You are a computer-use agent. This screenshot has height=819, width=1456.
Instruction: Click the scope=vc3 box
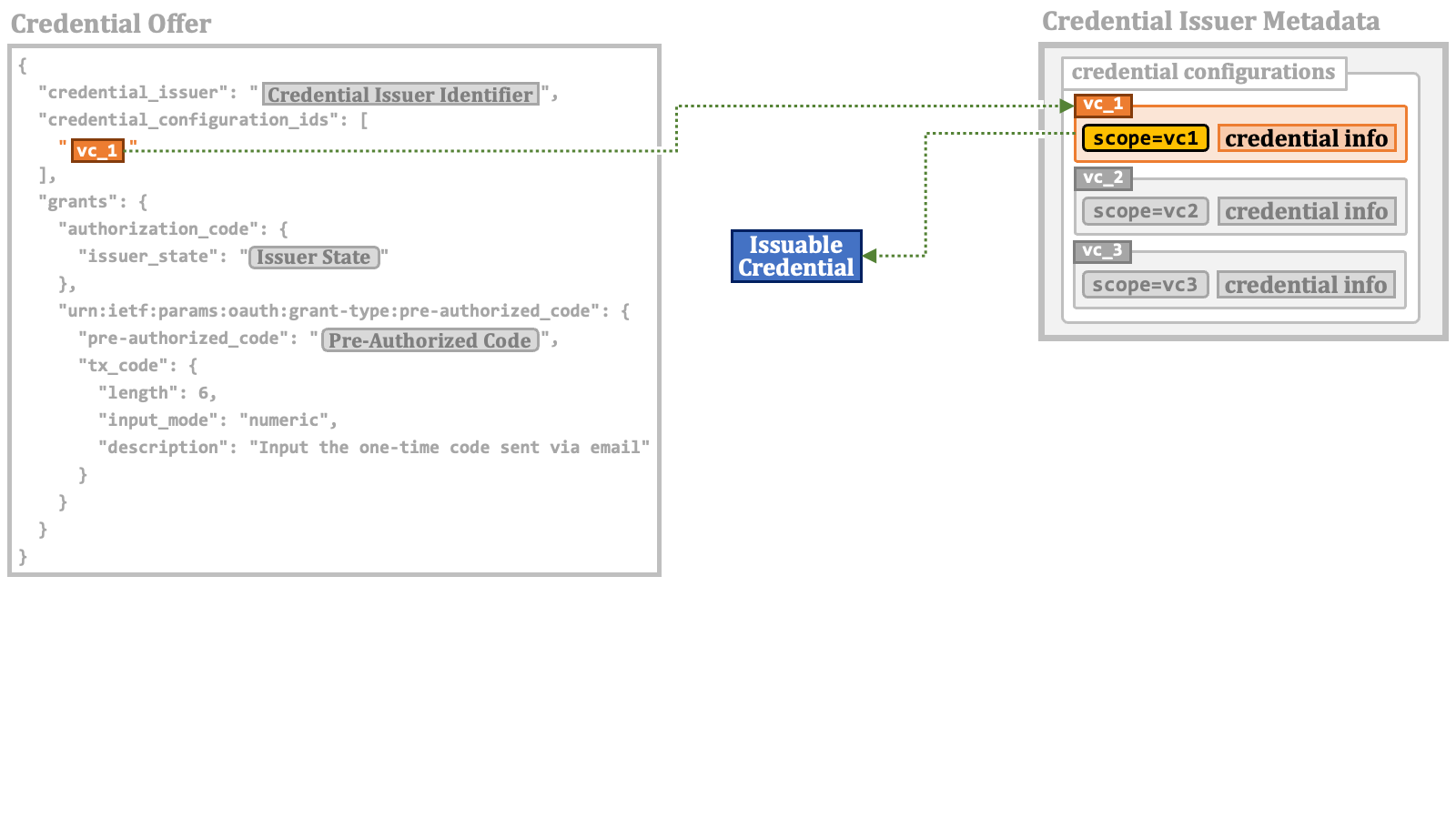click(1145, 284)
